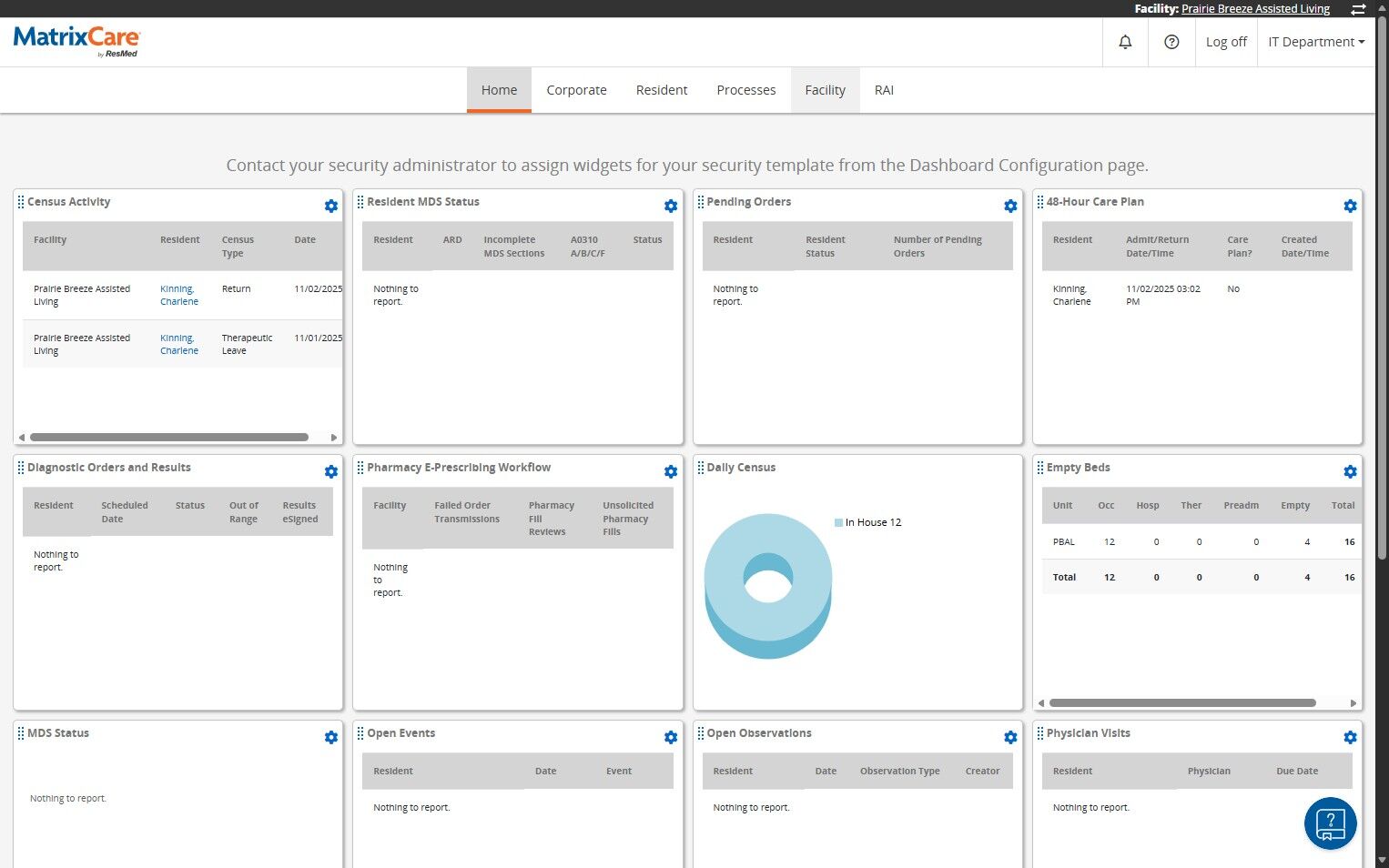
Task: Open Diagnostic Orders and Results settings gear
Action: point(331,471)
